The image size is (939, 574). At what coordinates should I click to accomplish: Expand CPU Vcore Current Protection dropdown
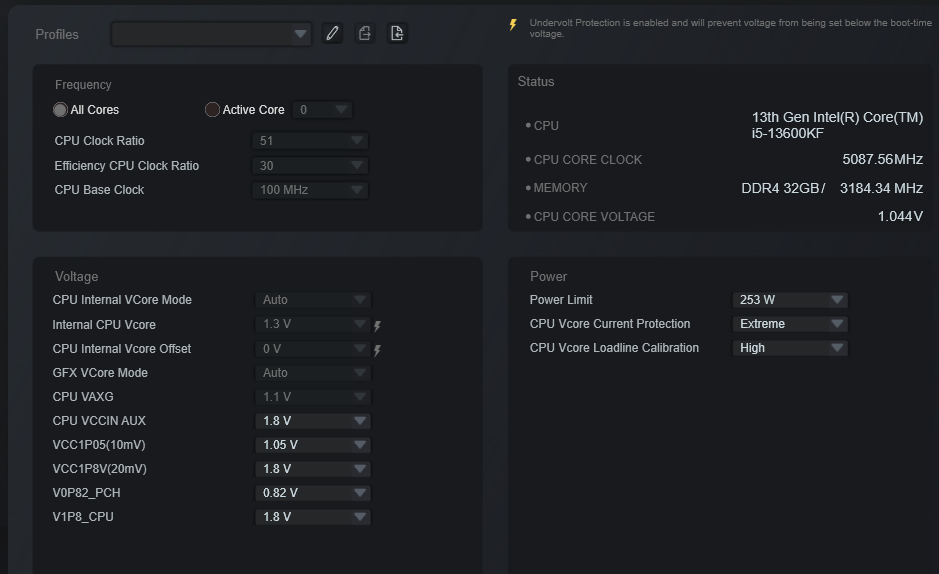tap(790, 324)
